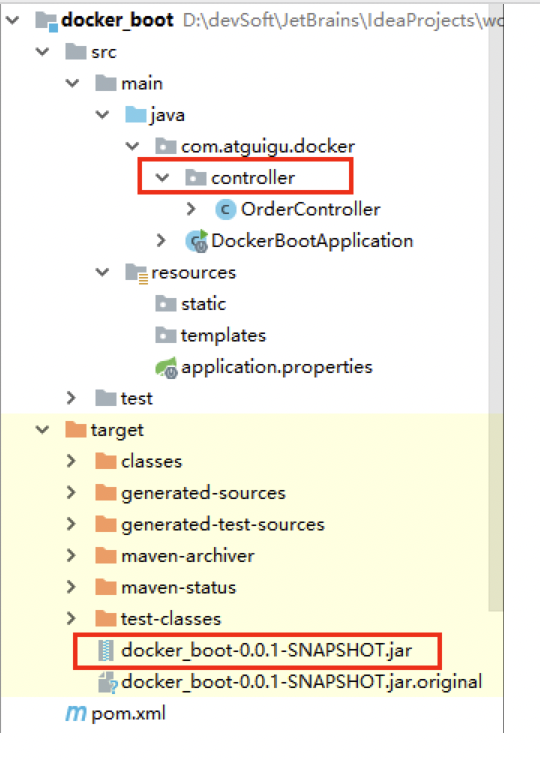Click the blue java source folder icon

pyautogui.click(x=136, y=115)
